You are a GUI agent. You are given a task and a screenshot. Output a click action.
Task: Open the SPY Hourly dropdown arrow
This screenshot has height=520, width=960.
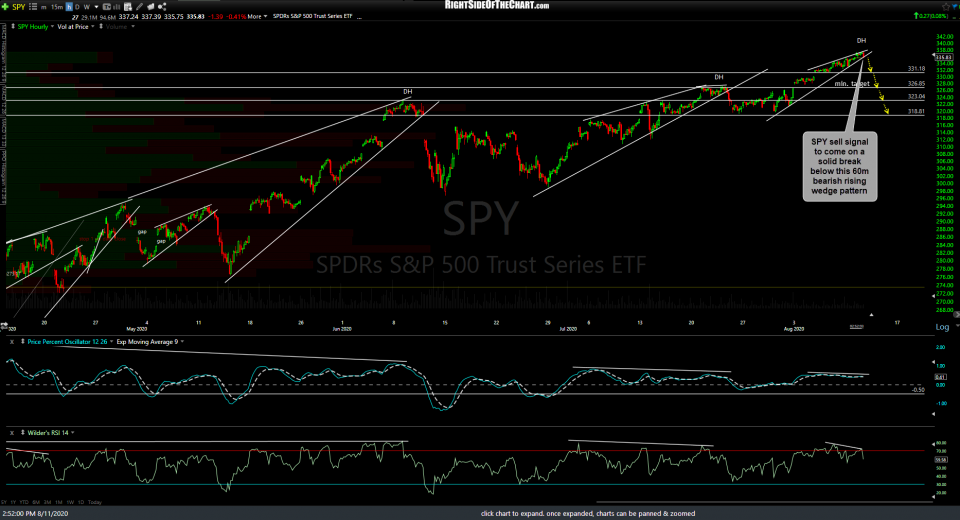coord(52,26)
